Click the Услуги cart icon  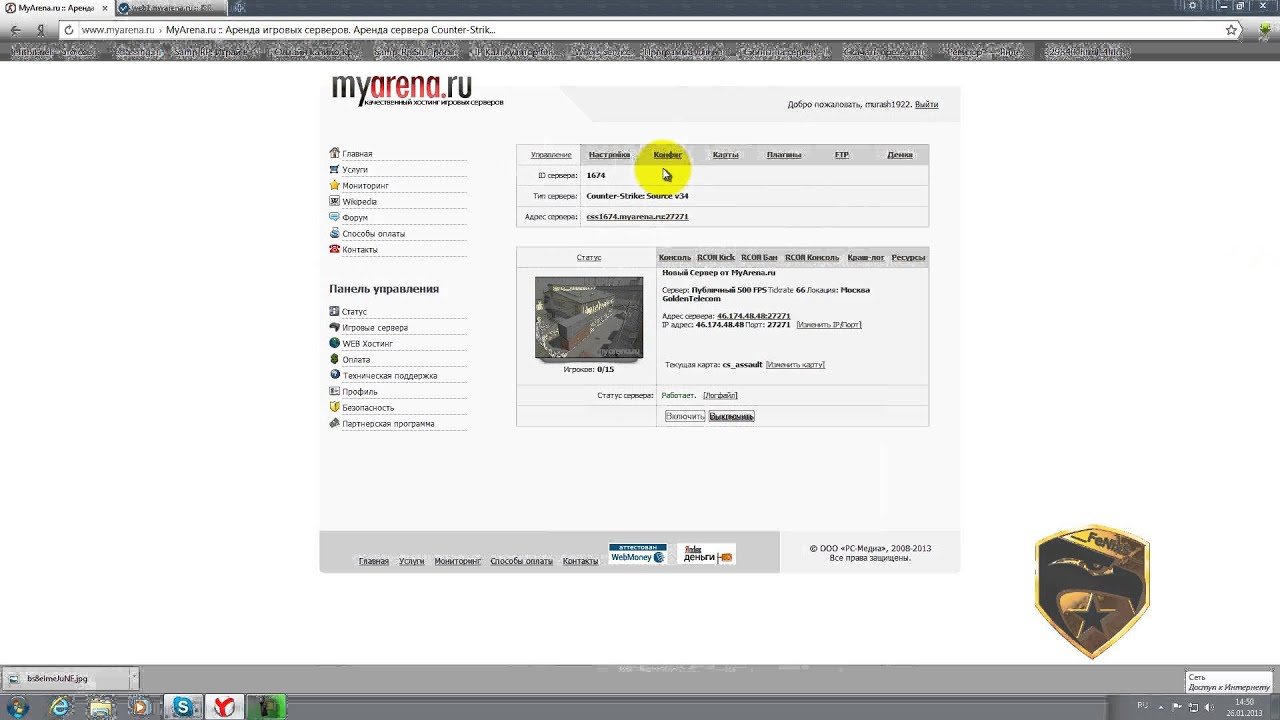click(335, 169)
